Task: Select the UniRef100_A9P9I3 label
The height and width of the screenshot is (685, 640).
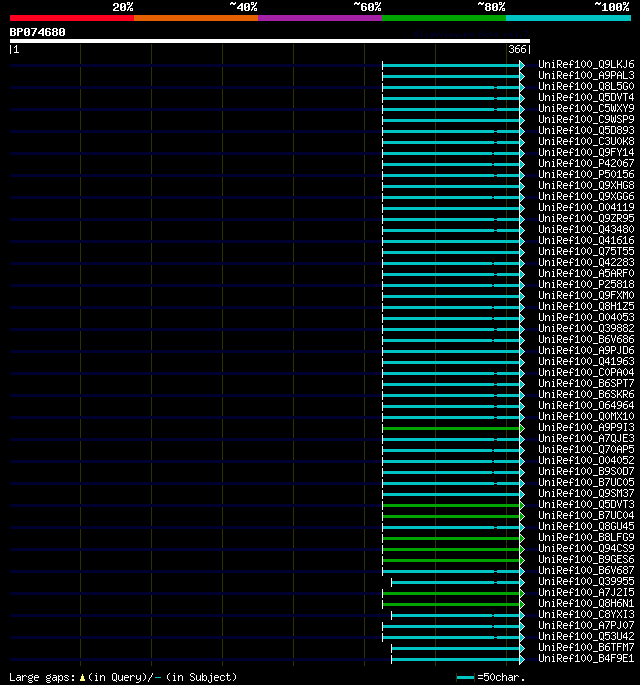Action: [586, 427]
